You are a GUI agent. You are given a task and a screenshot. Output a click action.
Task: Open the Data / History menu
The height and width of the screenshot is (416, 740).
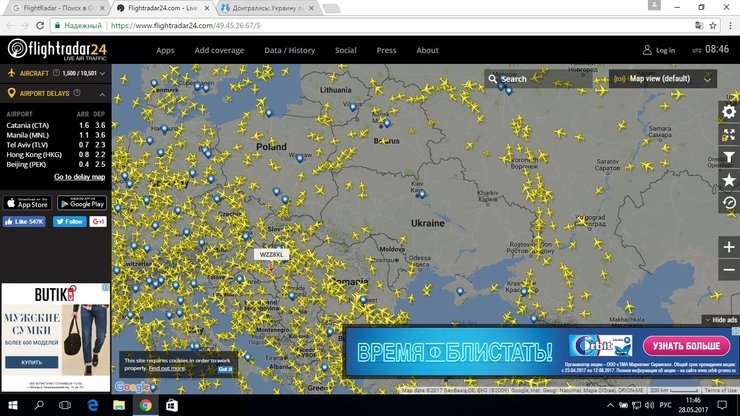pos(287,50)
